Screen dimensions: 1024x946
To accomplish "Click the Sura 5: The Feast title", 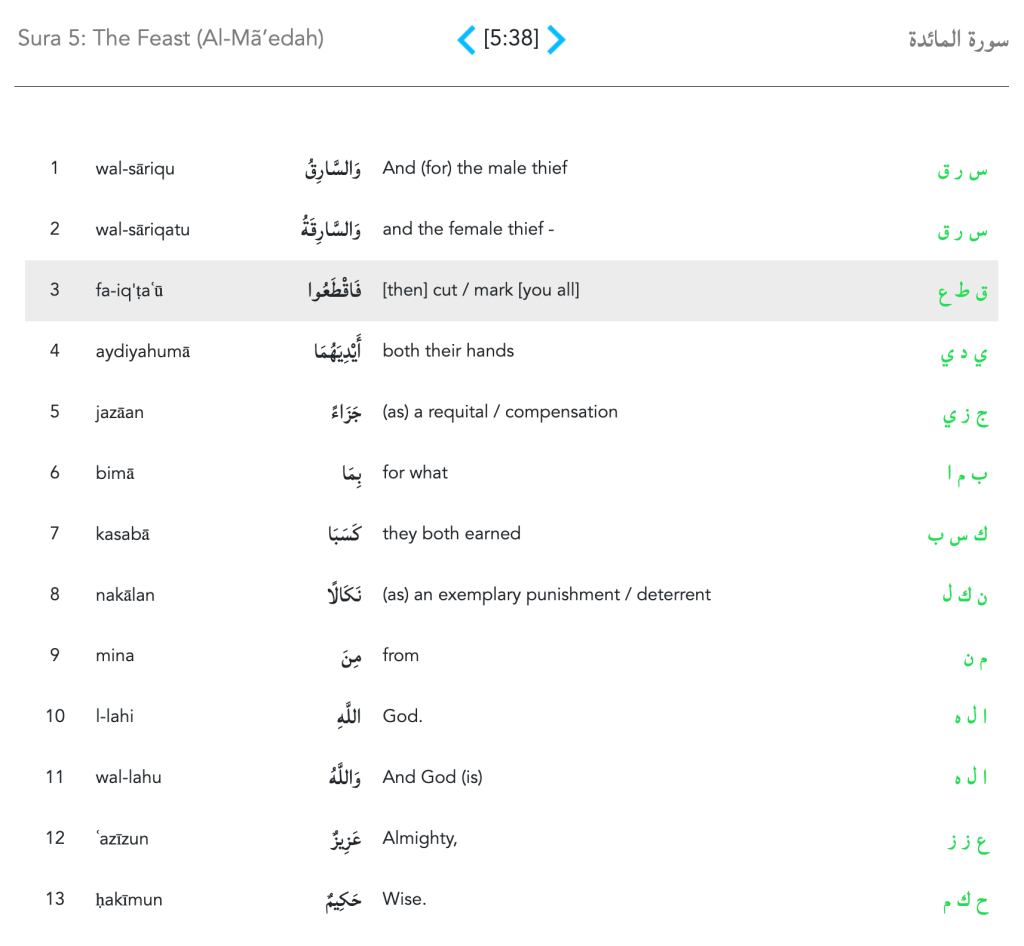I will (171, 39).
